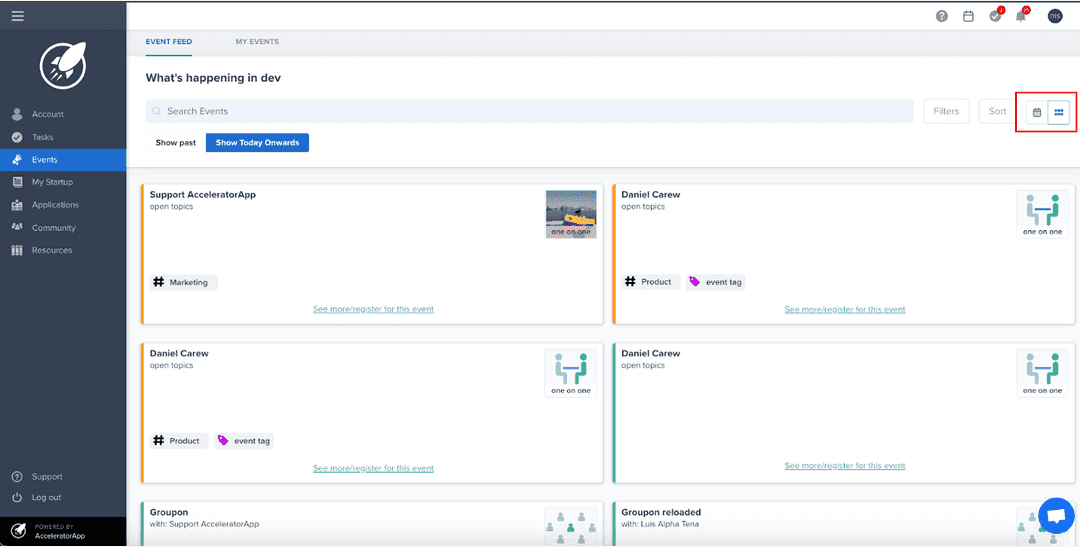Open the chat support bubble
This screenshot has height=547, width=1080.
(x=1056, y=515)
